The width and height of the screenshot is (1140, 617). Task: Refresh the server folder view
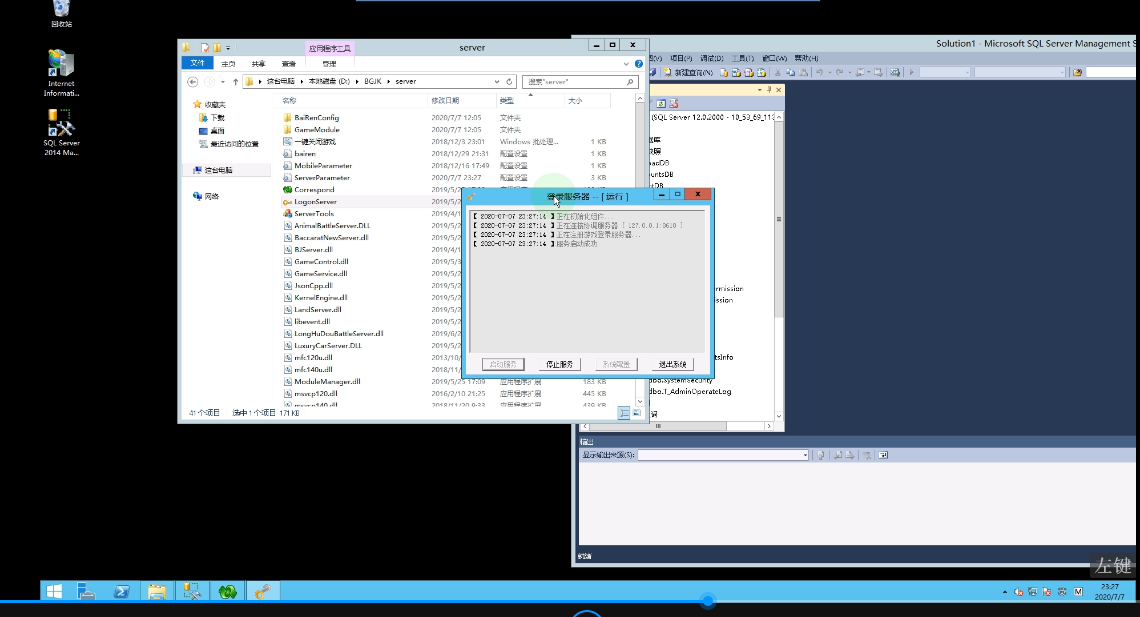pos(510,81)
